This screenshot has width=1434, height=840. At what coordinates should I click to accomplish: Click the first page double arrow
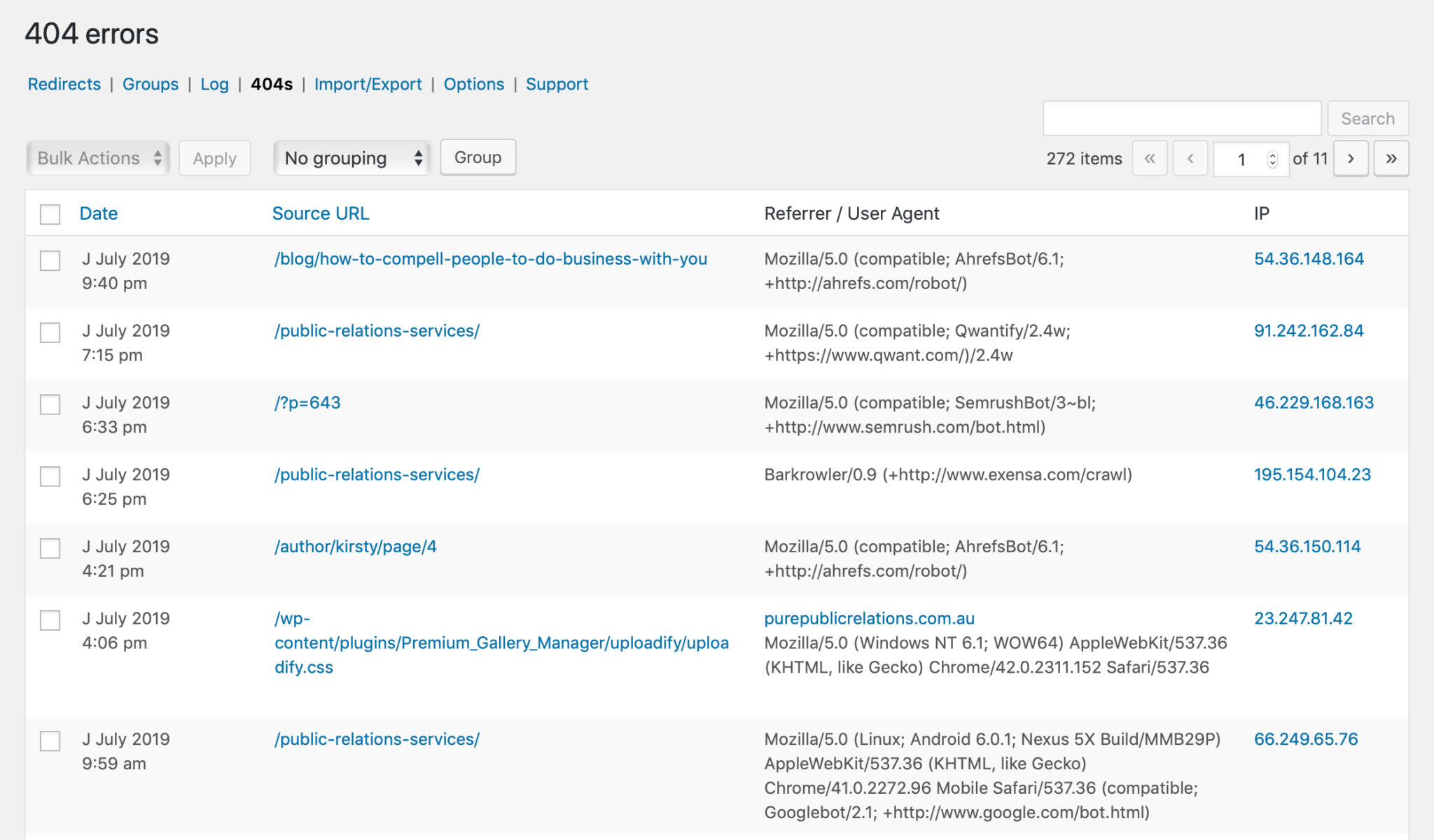click(x=1149, y=158)
